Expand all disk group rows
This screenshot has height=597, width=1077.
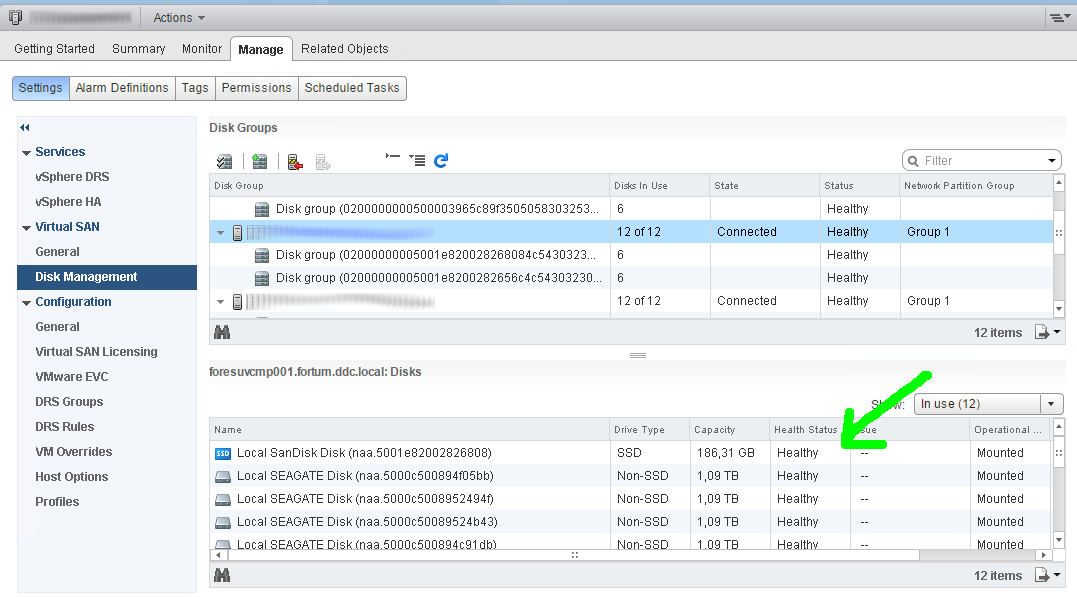point(417,160)
